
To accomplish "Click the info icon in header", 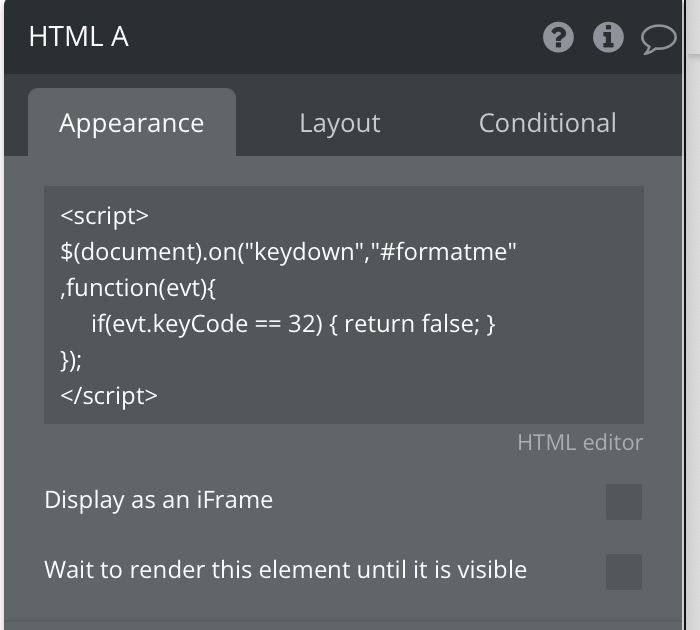I will coord(608,38).
